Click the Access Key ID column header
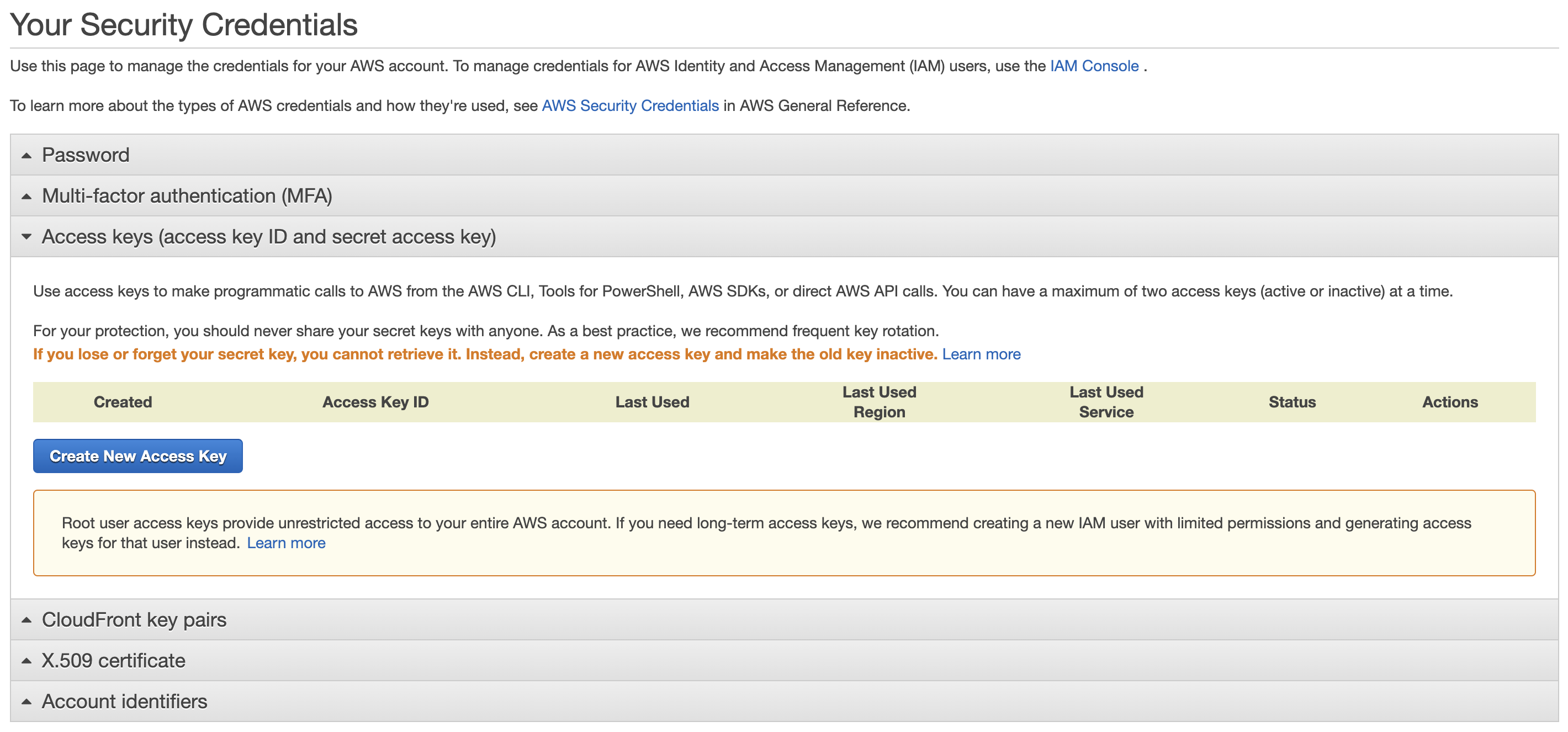Screen dimensions: 1568x732 coord(375,402)
